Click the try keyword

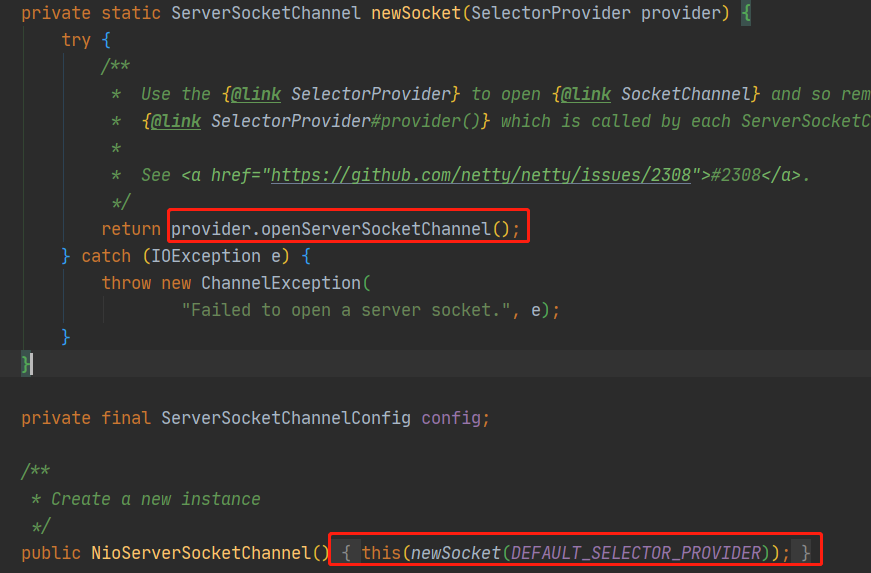(x=76, y=40)
